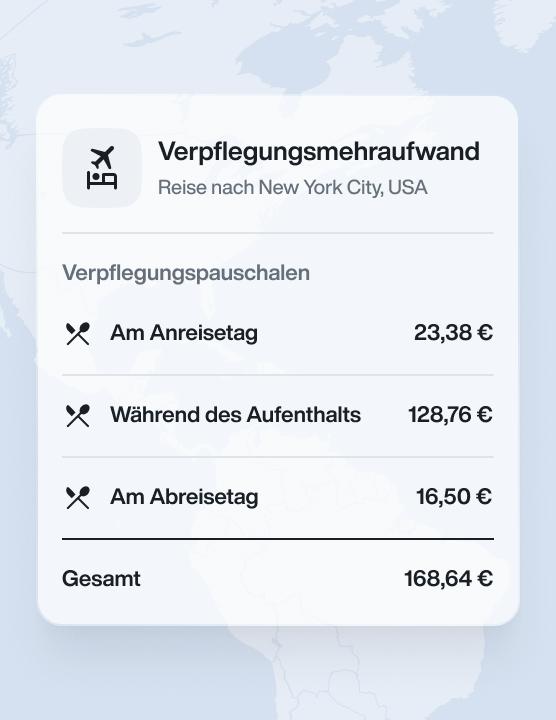Select the Am Abreisetag row label

184,497
